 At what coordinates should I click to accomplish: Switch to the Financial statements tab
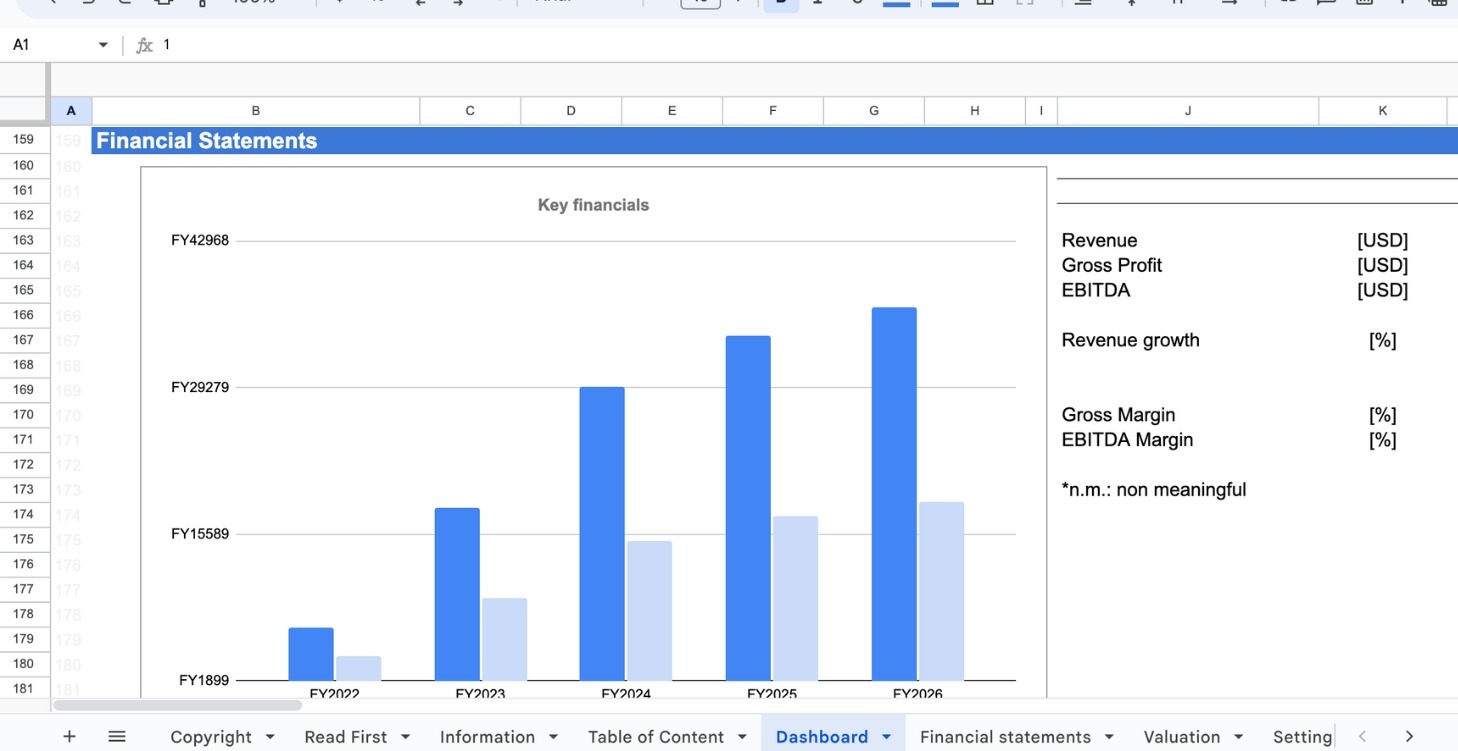point(1004,737)
